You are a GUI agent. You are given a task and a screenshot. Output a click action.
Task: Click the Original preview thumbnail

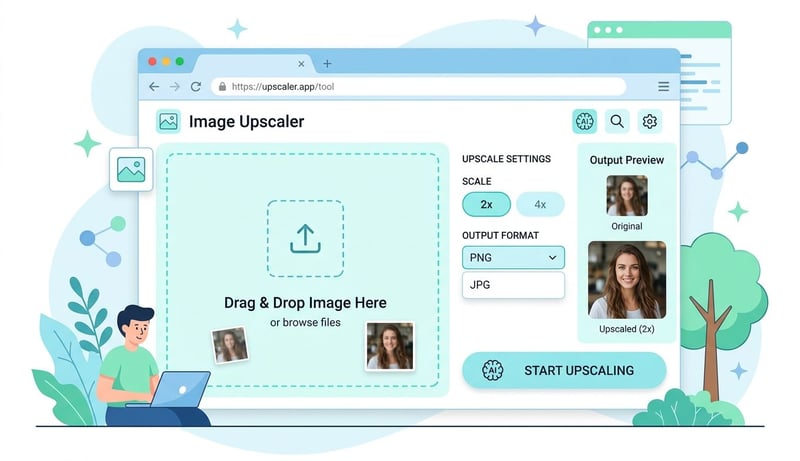point(627,196)
